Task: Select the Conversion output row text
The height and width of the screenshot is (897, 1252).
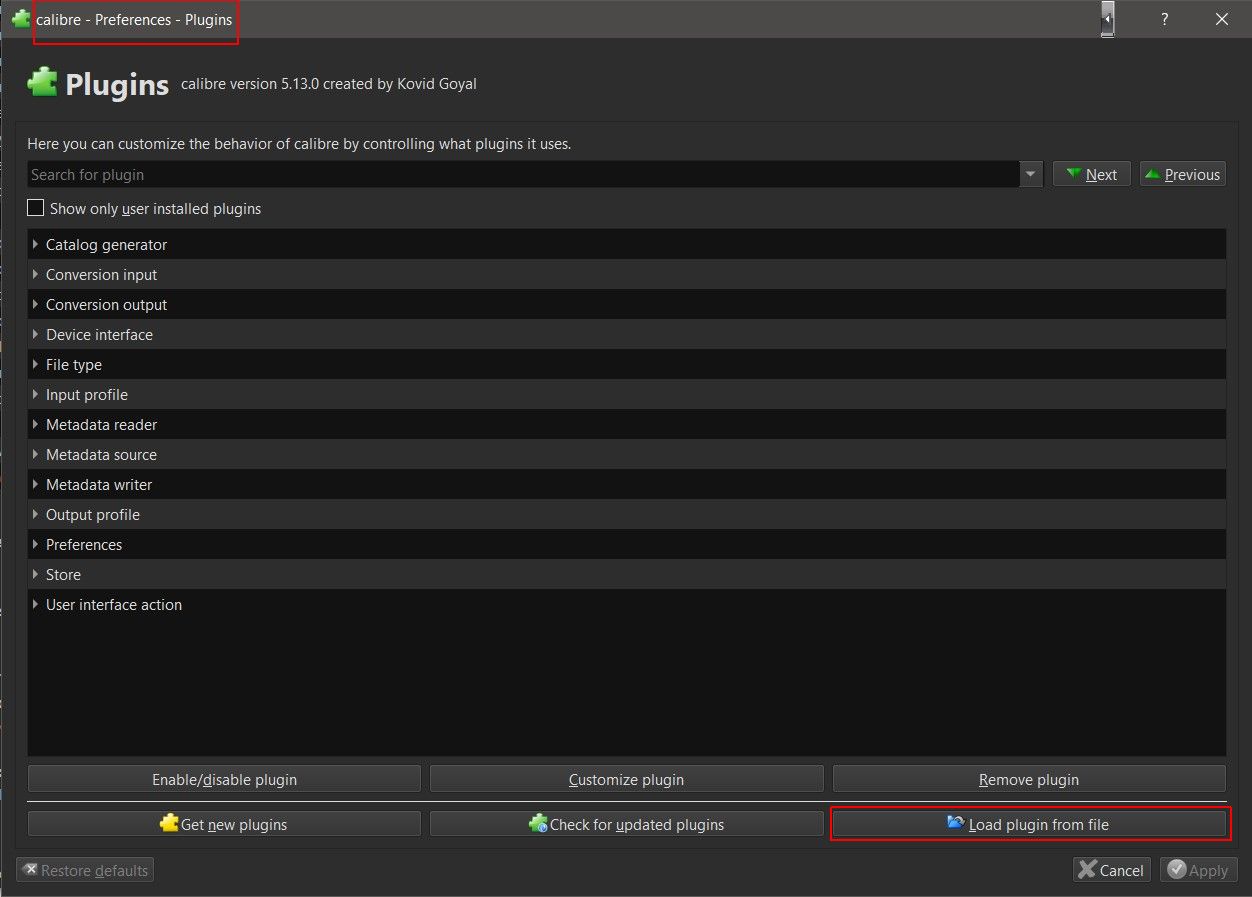Action: coord(106,305)
